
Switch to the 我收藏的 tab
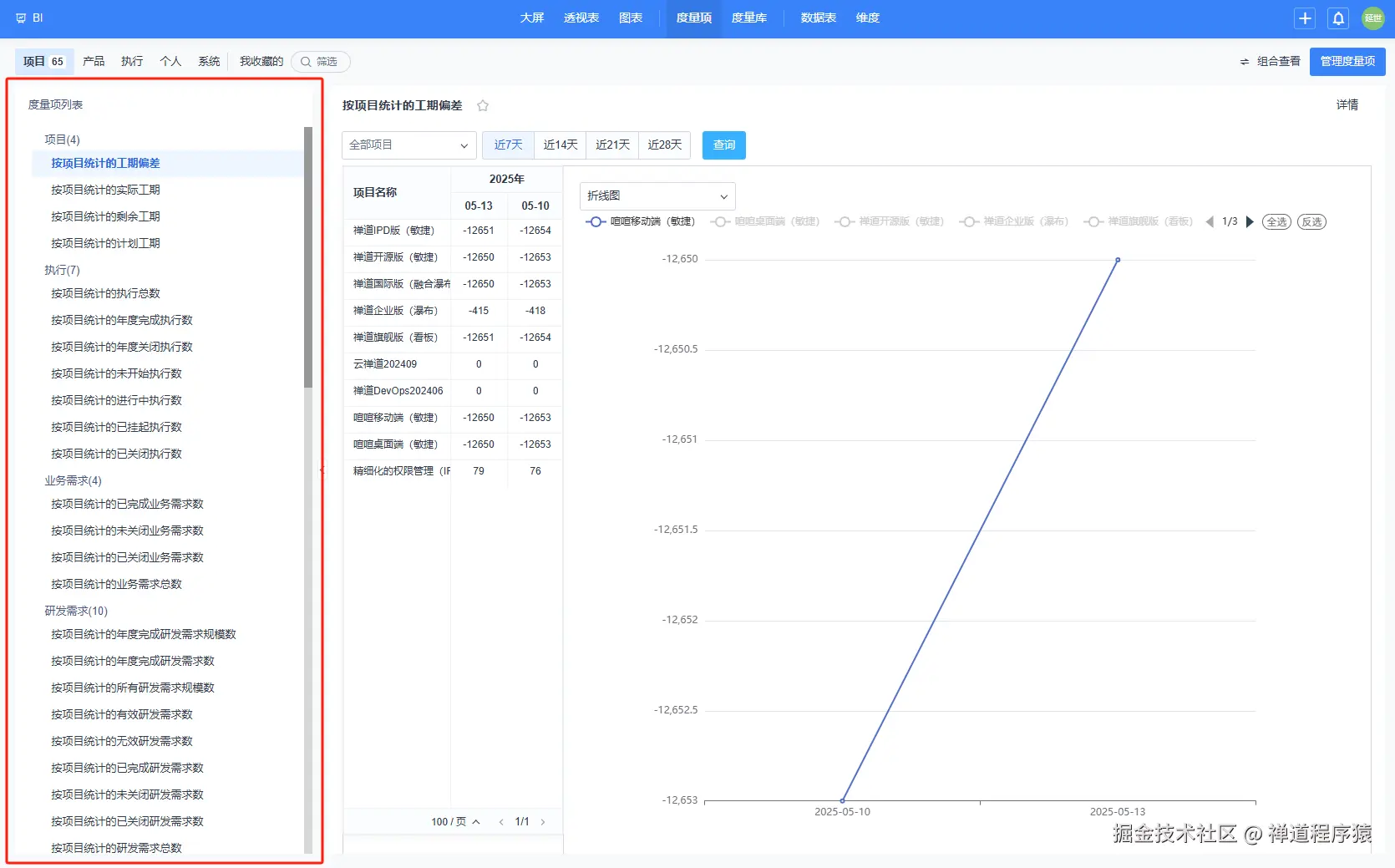(261, 62)
